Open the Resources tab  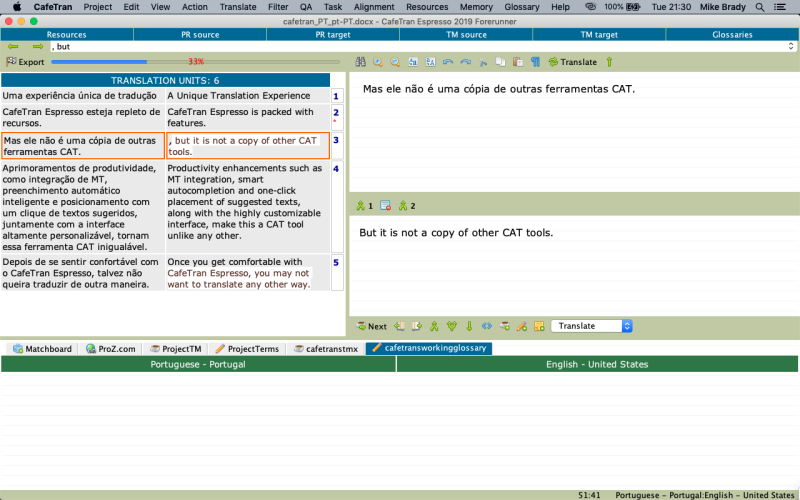tap(66, 35)
